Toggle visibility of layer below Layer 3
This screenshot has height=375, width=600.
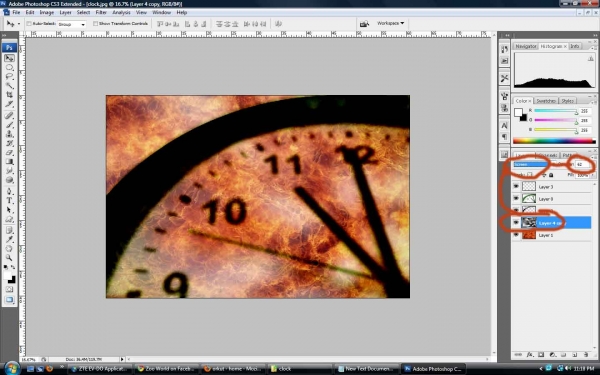pos(516,198)
